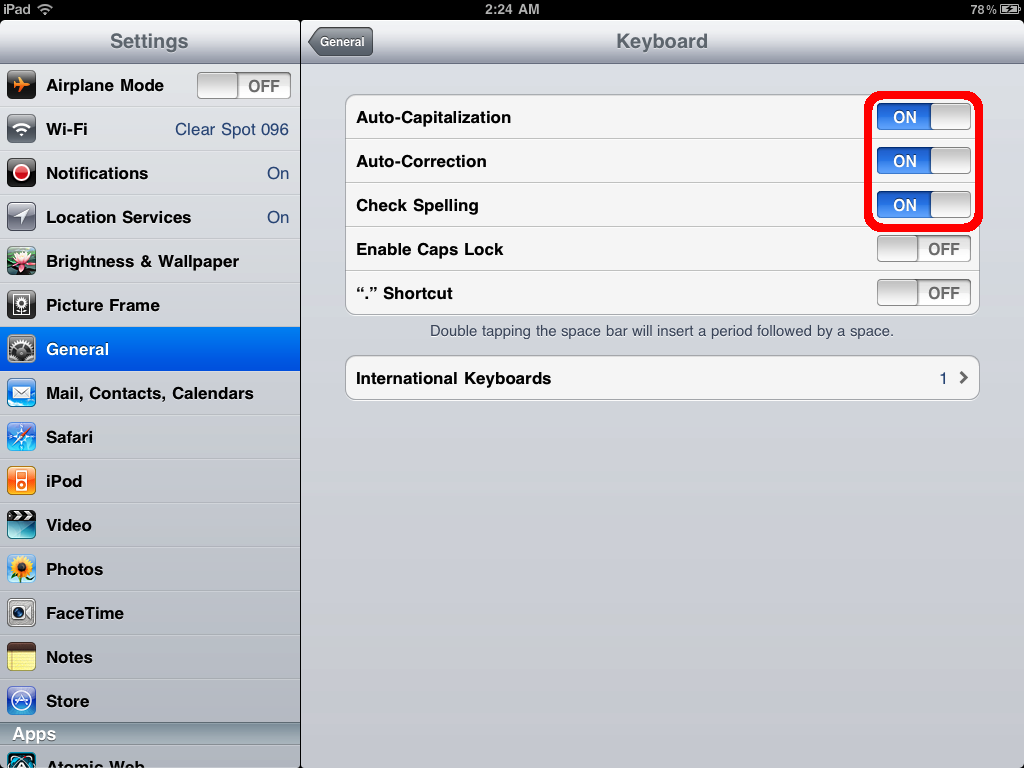Open the Notes notepad icon

point(21,657)
